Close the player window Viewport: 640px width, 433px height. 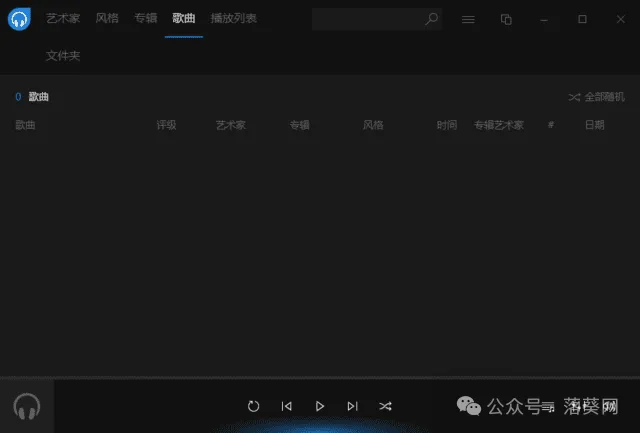click(x=620, y=19)
